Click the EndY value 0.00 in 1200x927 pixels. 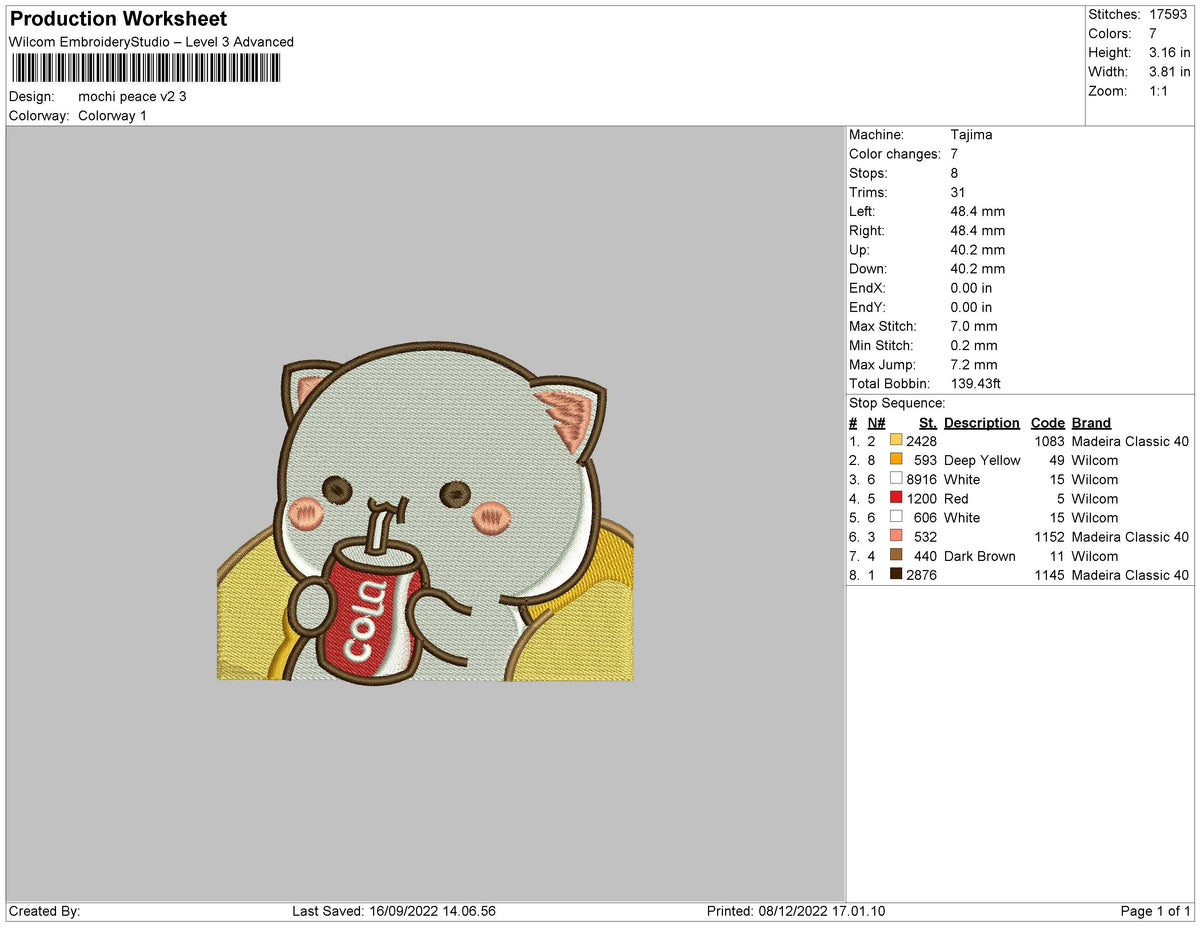tap(971, 307)
